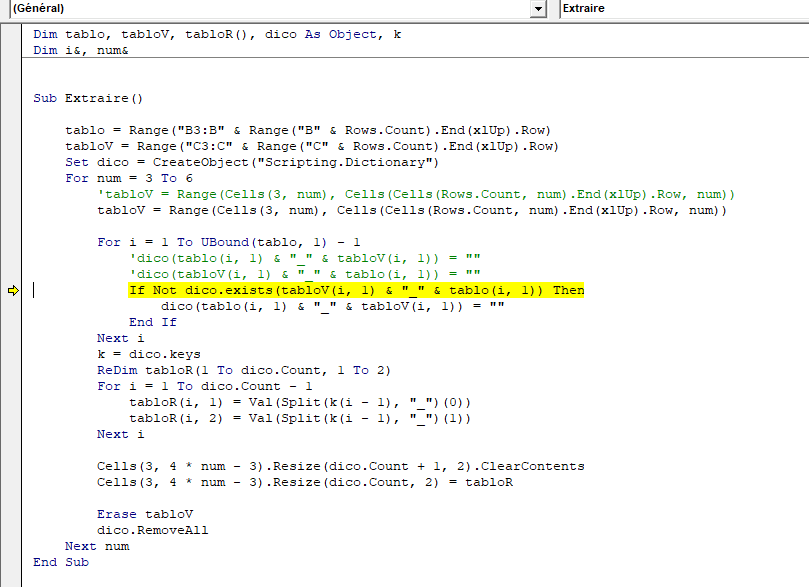Click the 'End If' line
Viewport: 809px width, 587px height.
tap(153, 322)
